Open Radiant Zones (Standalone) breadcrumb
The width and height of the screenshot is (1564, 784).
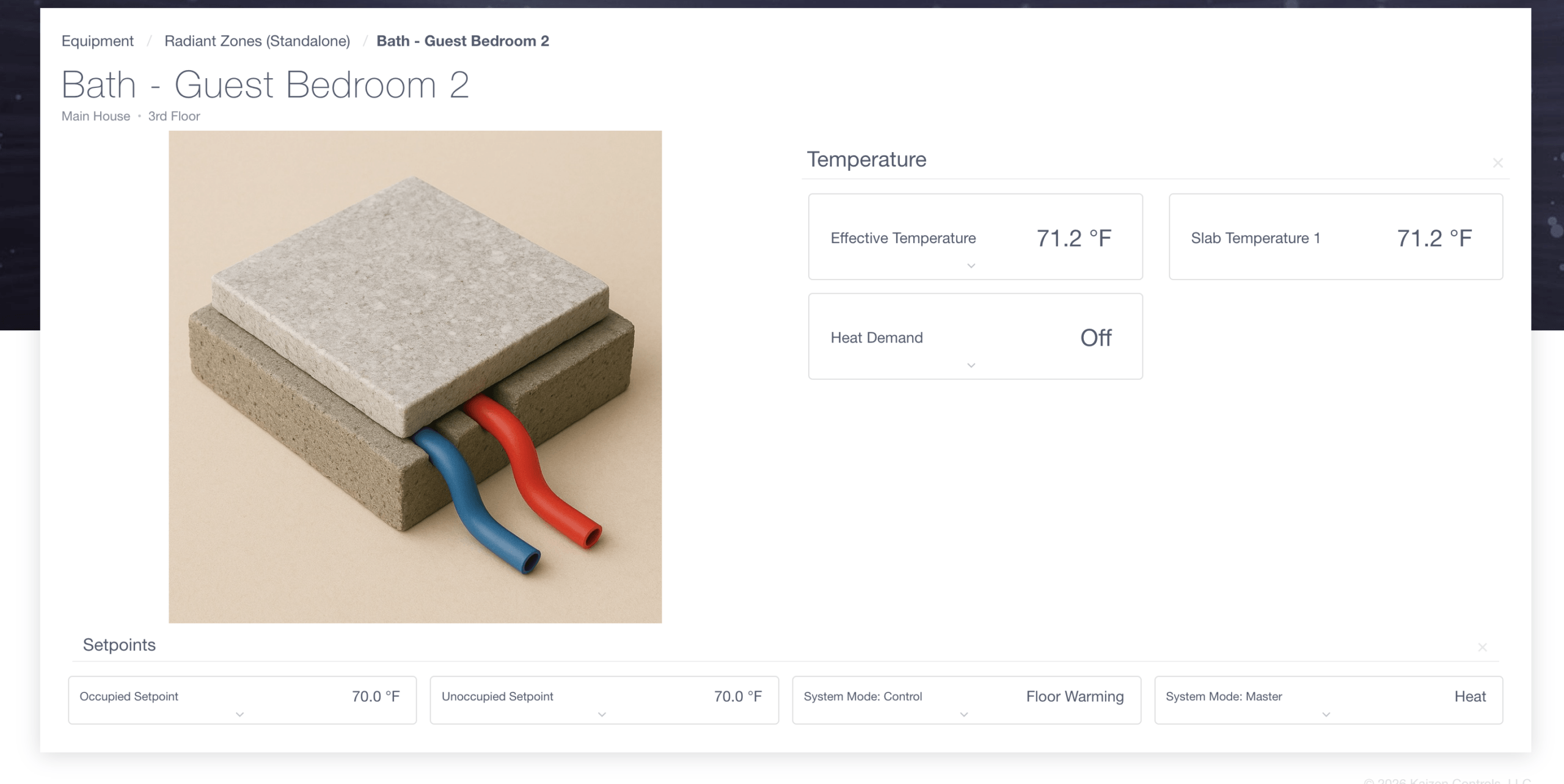(257, 41)
